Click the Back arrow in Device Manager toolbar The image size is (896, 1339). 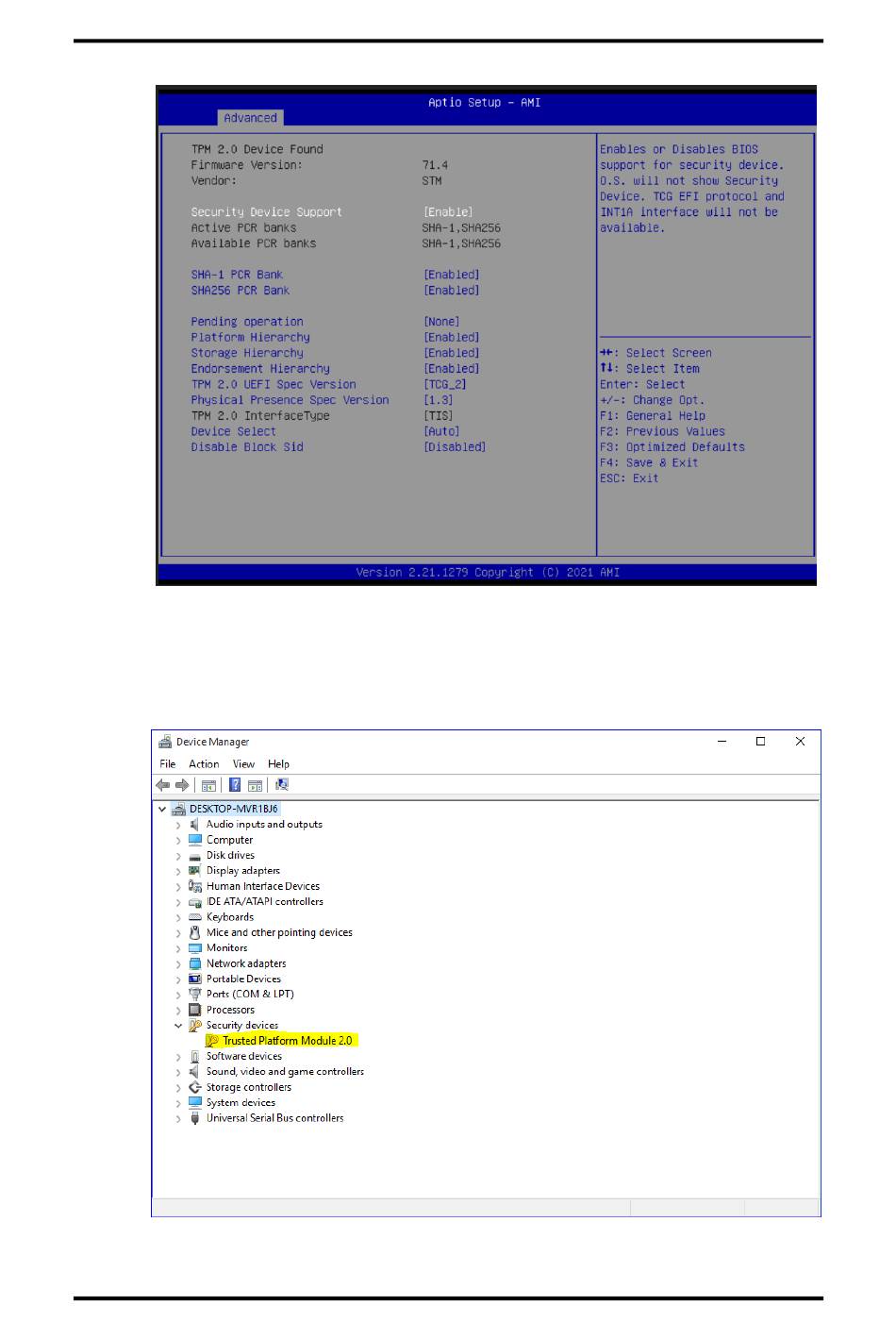click(162, 785)
